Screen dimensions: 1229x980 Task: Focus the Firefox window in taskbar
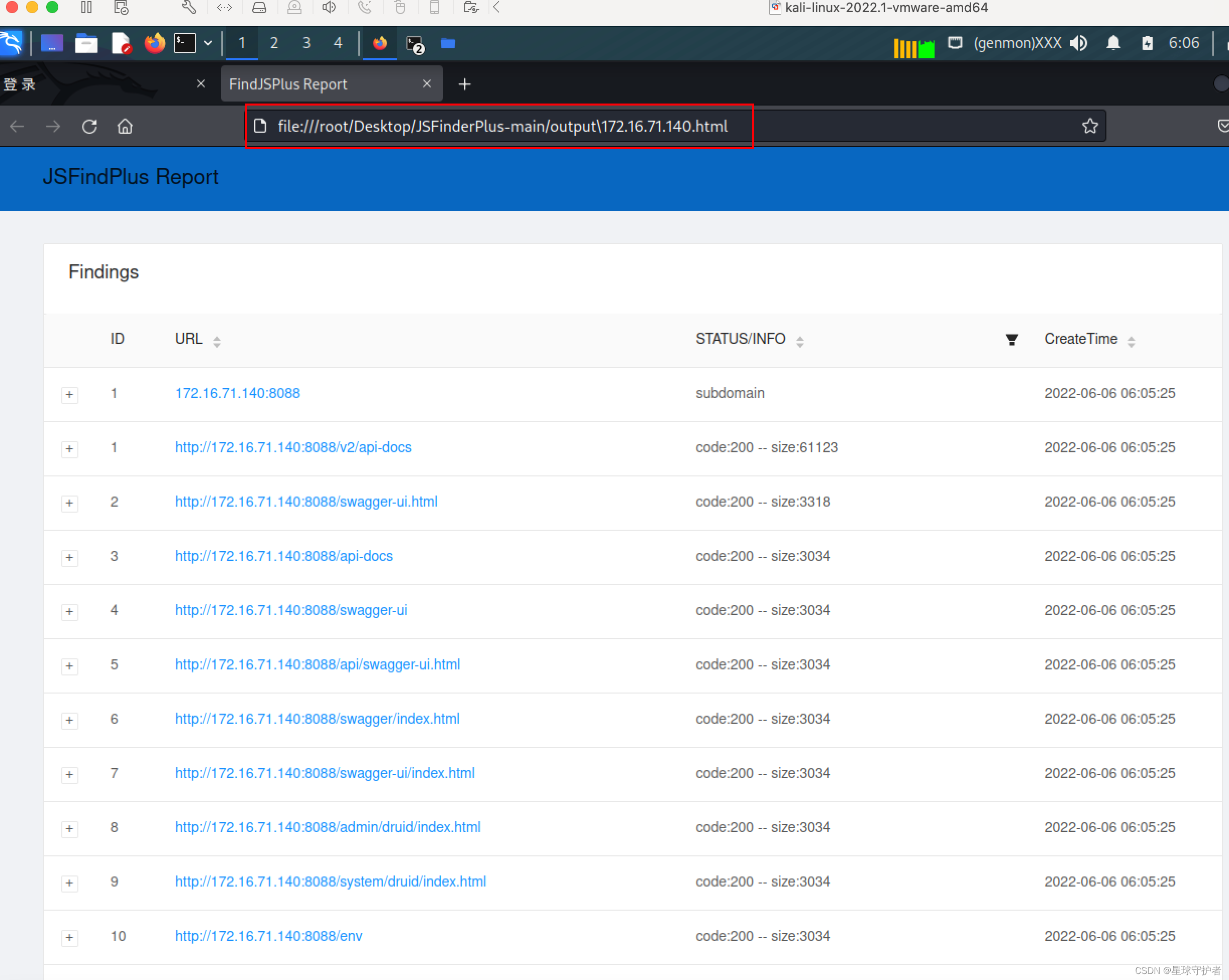pyautogui.click(x=380, y=43)
